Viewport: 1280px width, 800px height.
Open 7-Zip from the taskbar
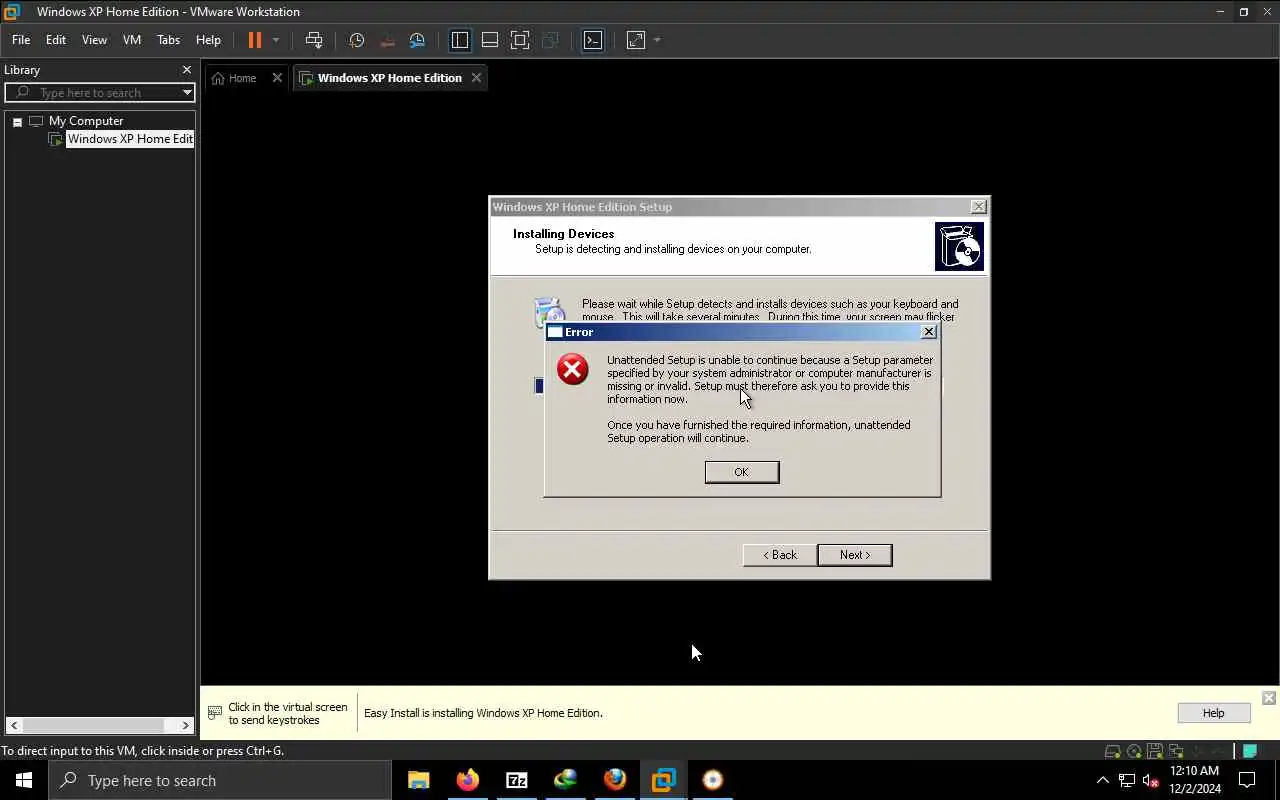click(517, 780)
